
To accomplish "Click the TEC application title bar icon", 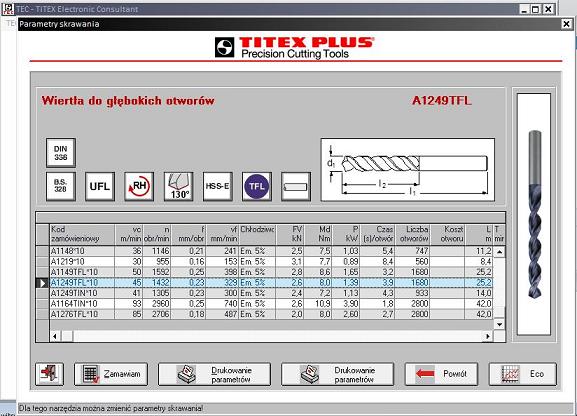I will pos(7,9).
